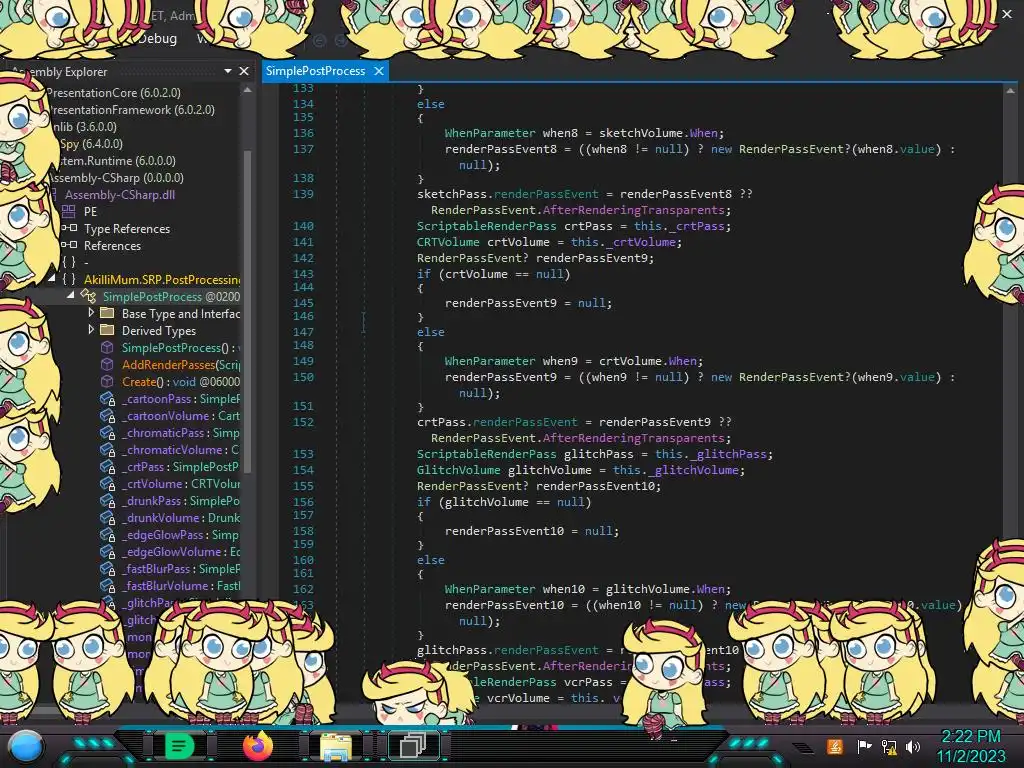Follow the GlitchVolume type link on line 154

click(458, 470)
